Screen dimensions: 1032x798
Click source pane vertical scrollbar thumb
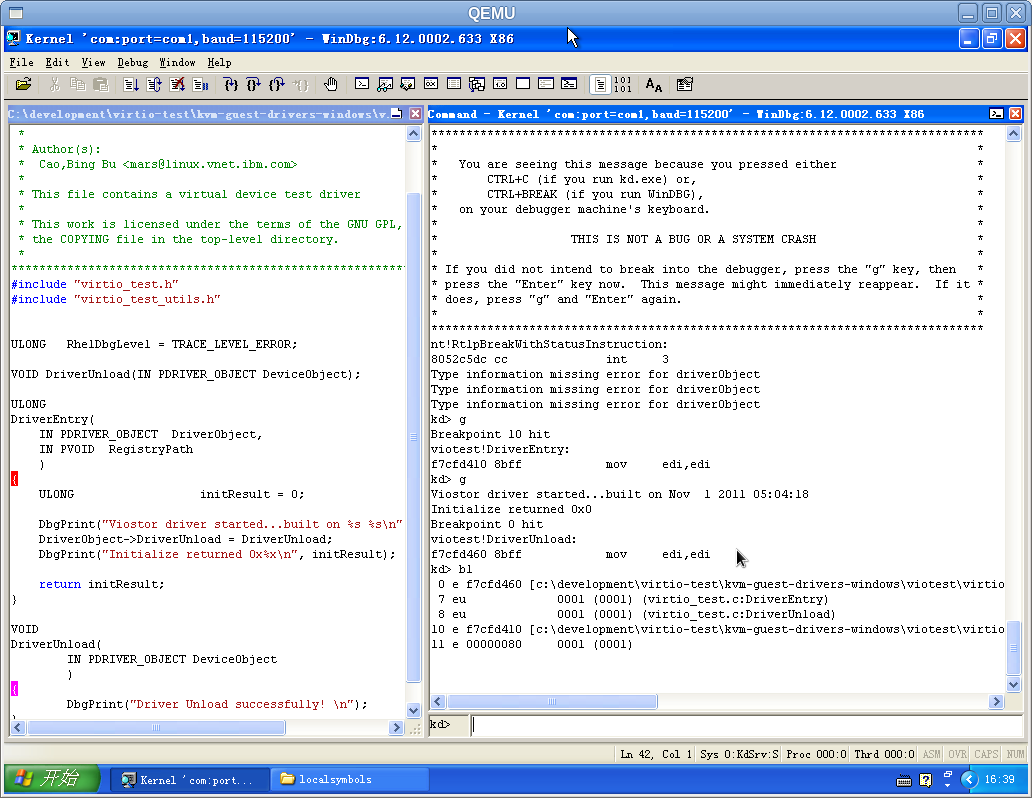[413, 437]
